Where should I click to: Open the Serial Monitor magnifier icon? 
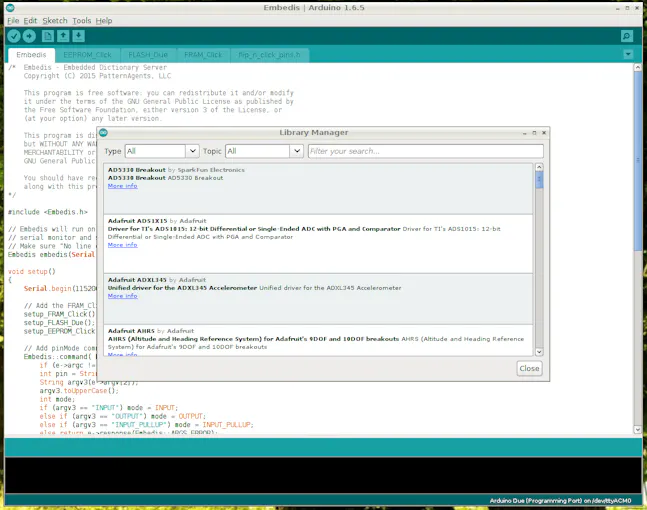pos(627,36)
